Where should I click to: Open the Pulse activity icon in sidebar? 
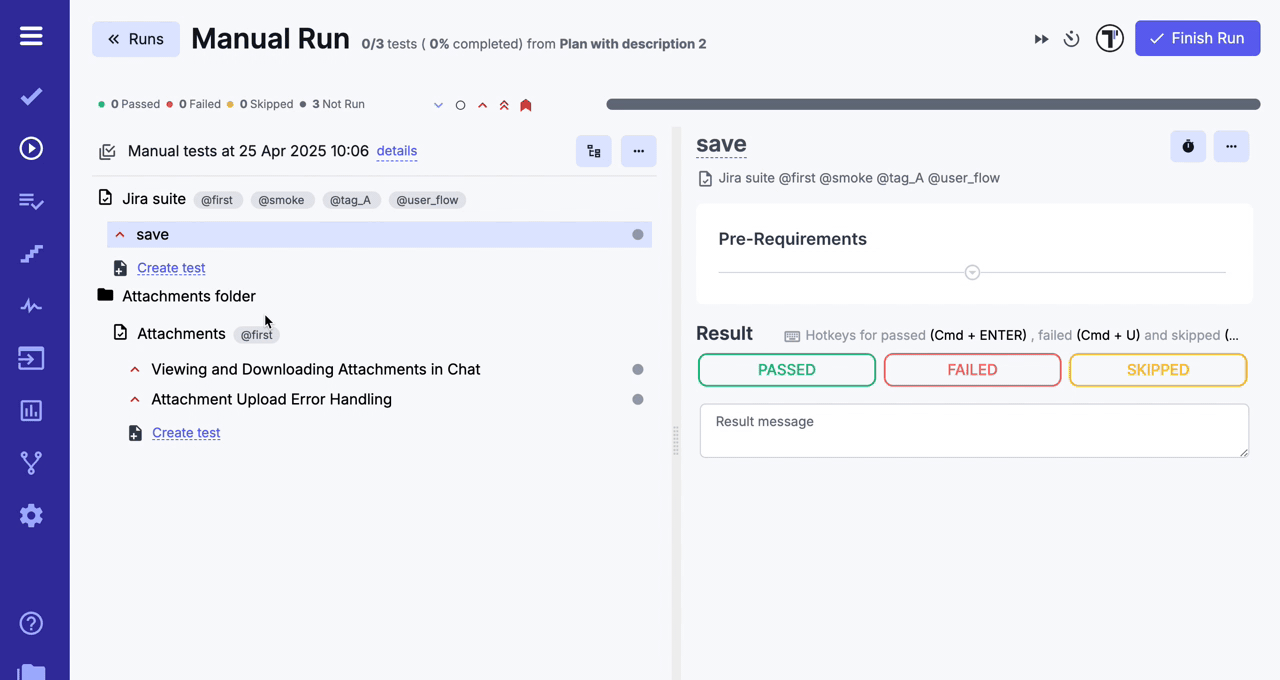point(31,306)
